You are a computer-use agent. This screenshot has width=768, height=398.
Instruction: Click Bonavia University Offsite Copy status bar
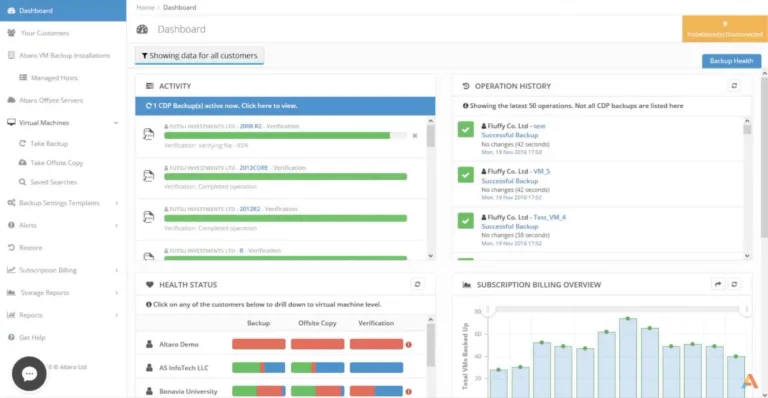(x=317, y=391)
